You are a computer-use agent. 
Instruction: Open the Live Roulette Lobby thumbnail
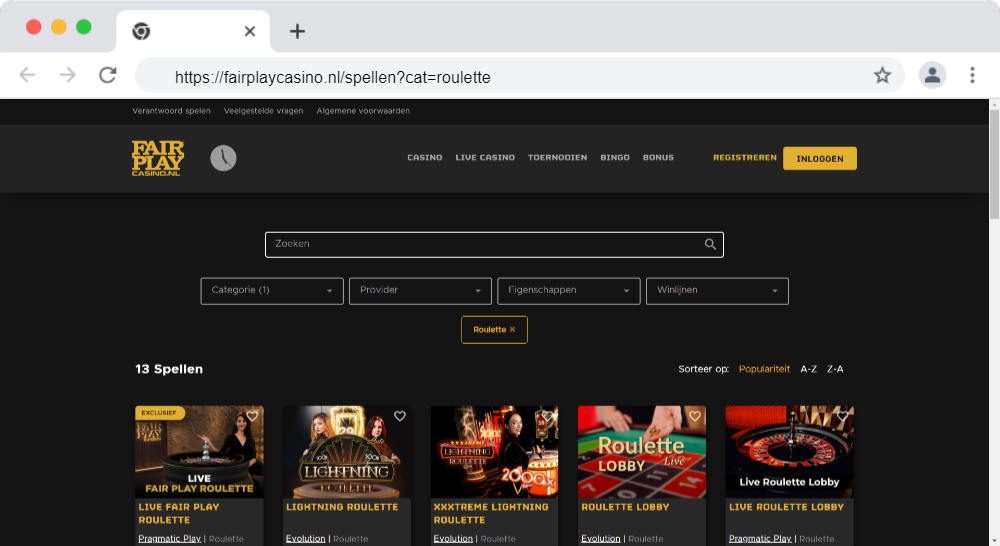790,452
